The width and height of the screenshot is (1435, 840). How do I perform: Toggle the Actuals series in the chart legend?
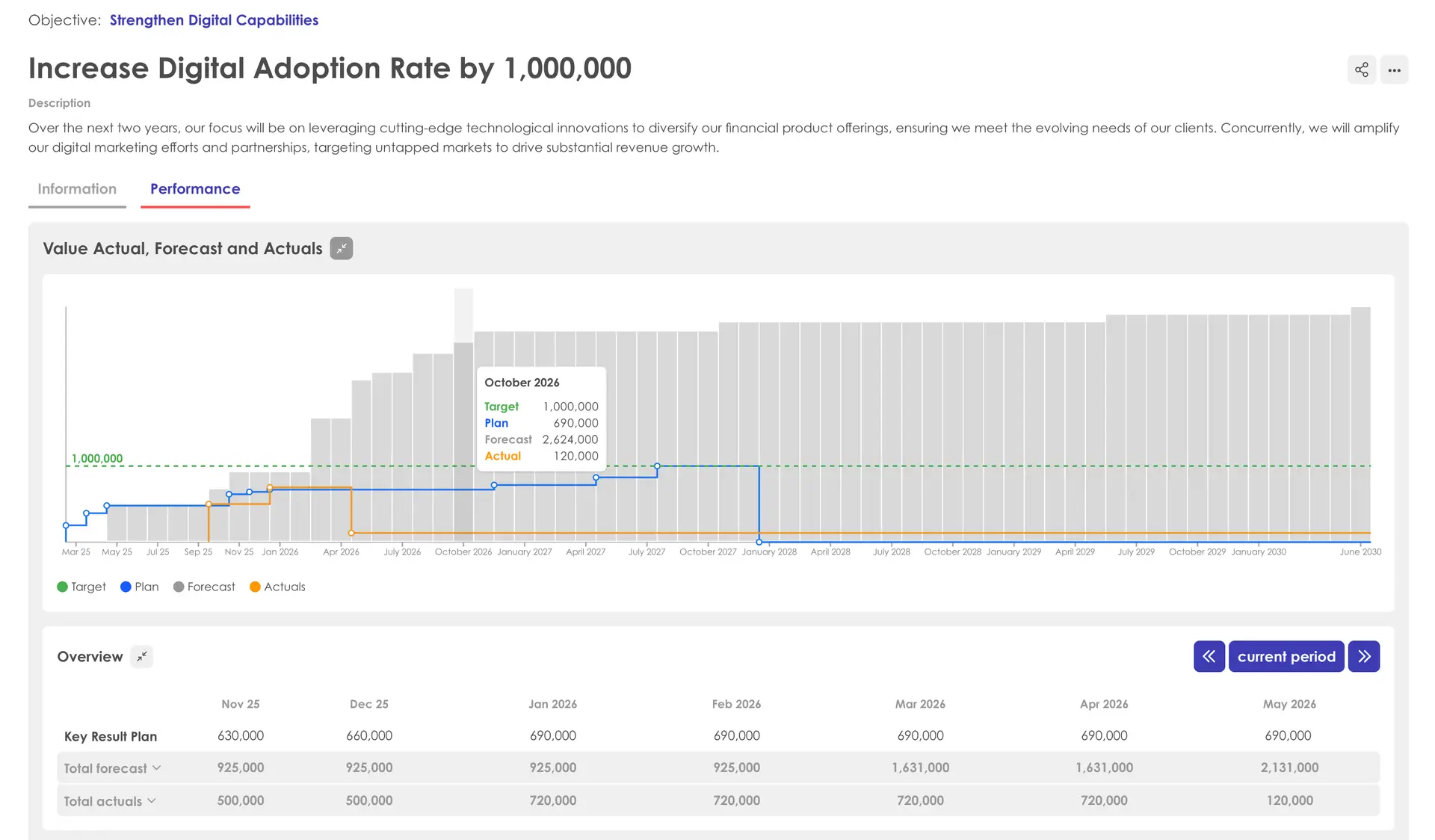(277, 587)
